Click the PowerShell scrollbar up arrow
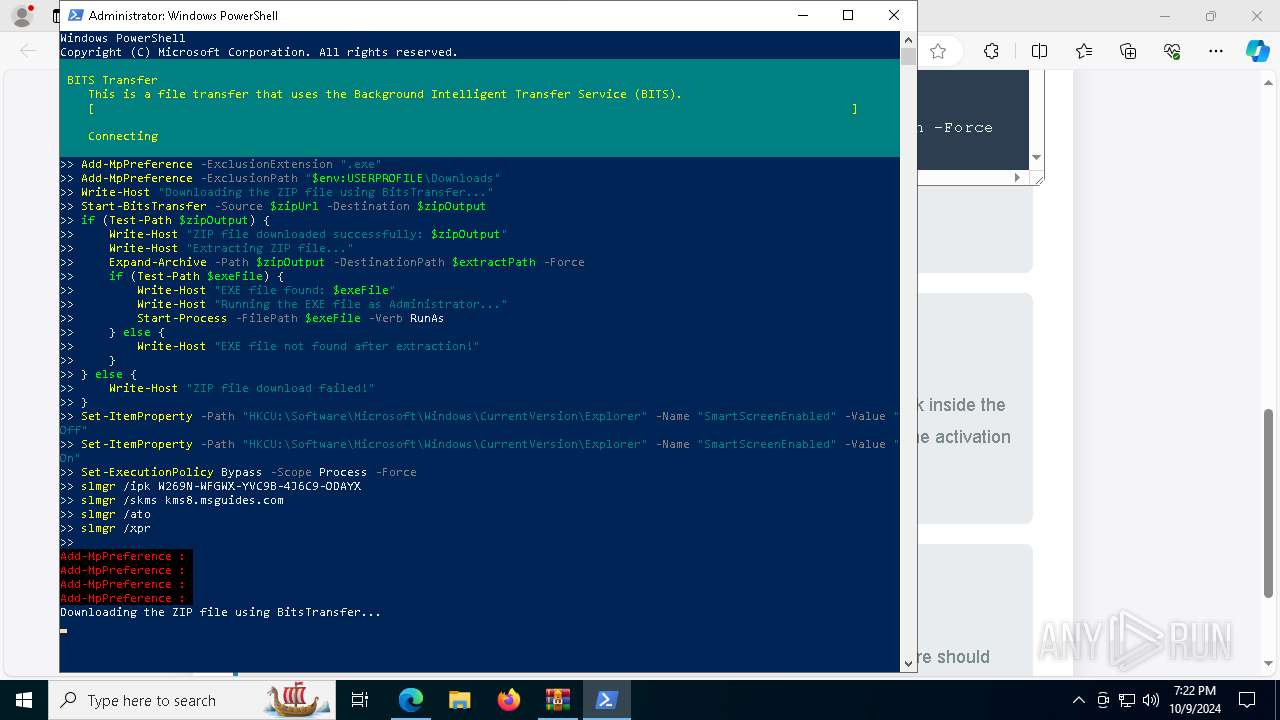Viewport: 1280px width, 720px height. (x=908, y=39)
